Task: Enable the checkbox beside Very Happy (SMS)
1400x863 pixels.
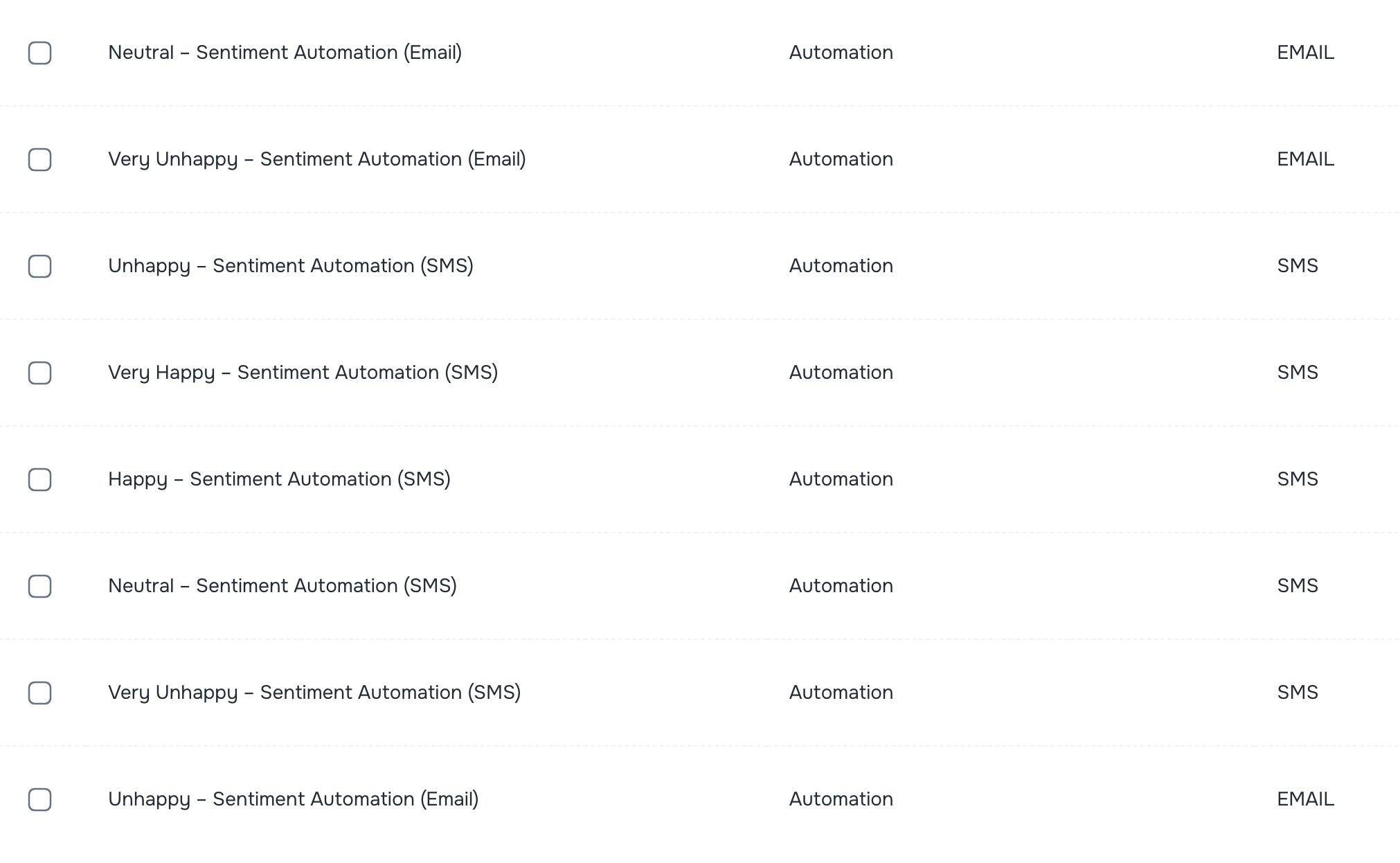Action: point(39,373)
